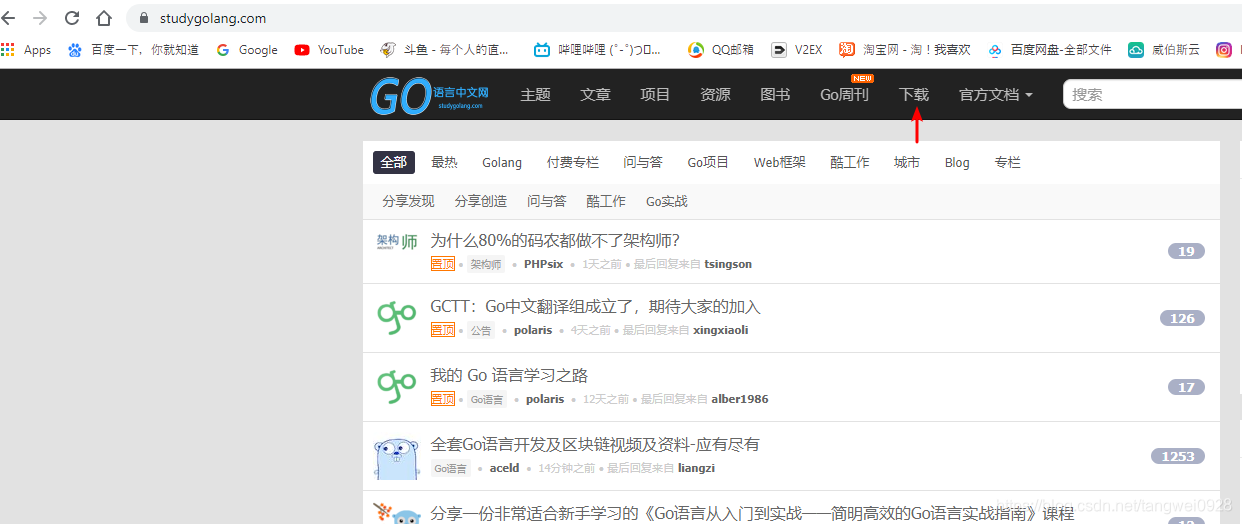Open the 威伯斯云 bookmark
1242x524 pixels.
[1164, 49]
